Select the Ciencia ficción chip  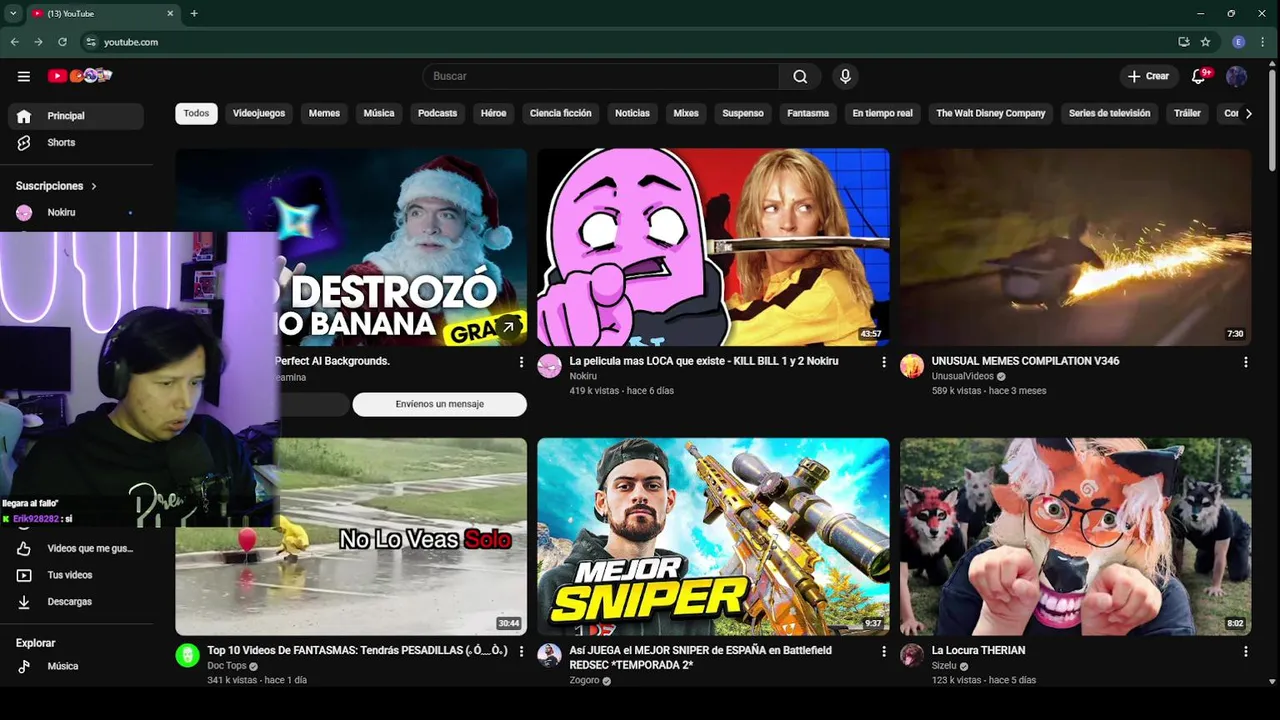click(561, 113)
